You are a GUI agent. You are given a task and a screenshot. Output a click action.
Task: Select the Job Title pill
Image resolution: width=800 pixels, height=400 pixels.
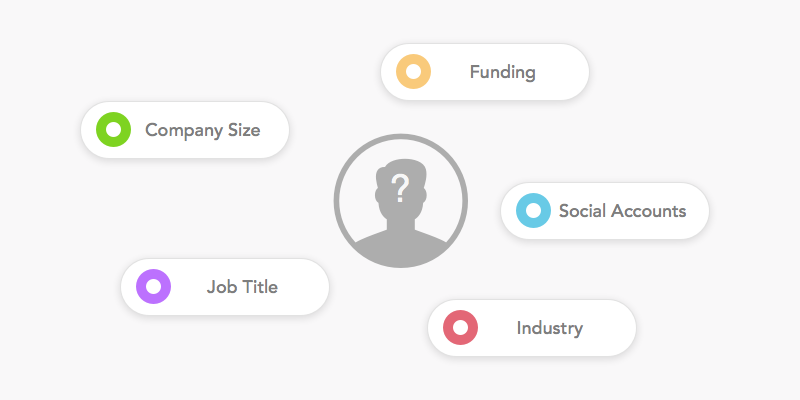click(225, 287)
